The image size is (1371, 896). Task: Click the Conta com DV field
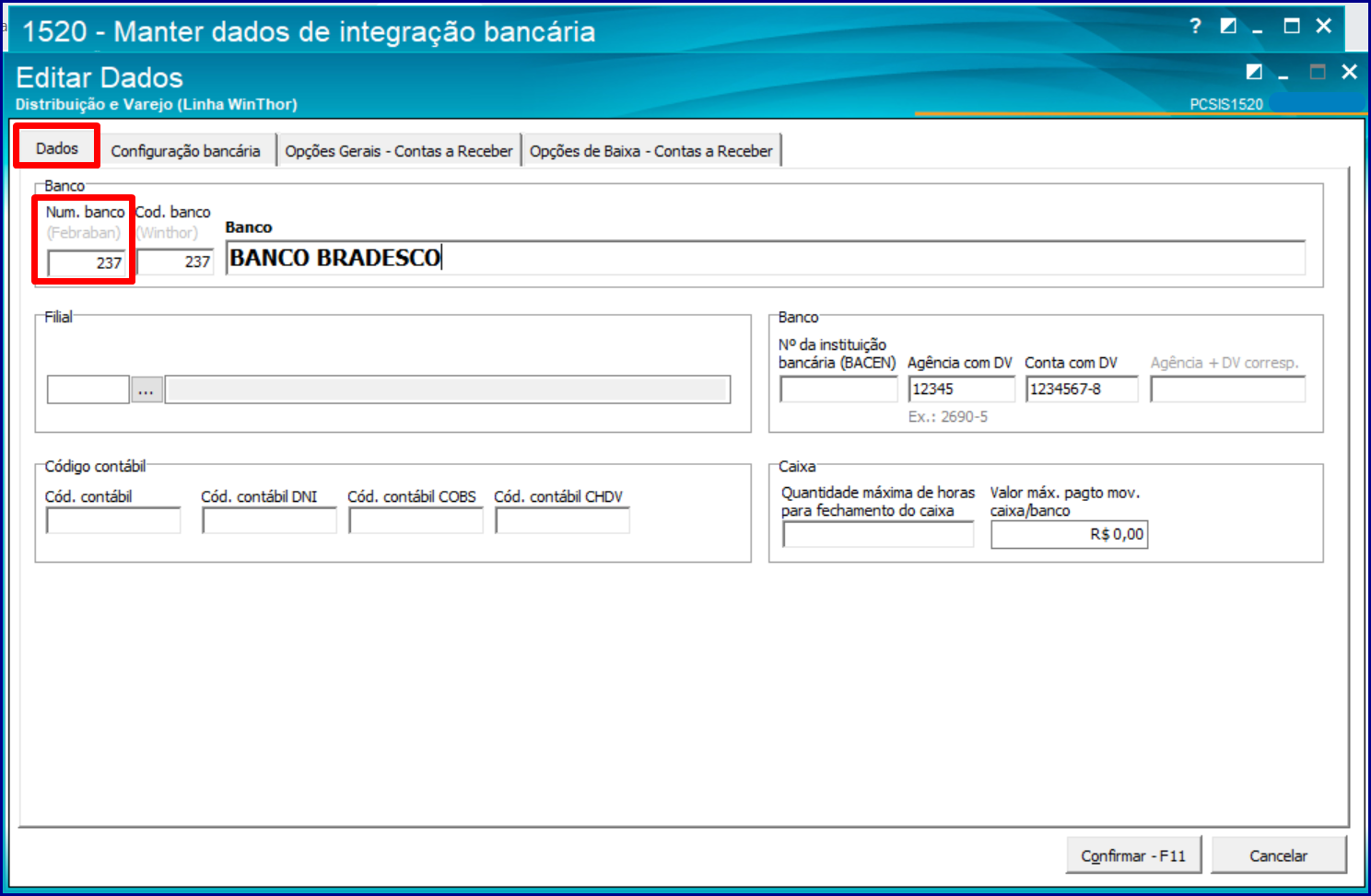(x=1082, y=390)
